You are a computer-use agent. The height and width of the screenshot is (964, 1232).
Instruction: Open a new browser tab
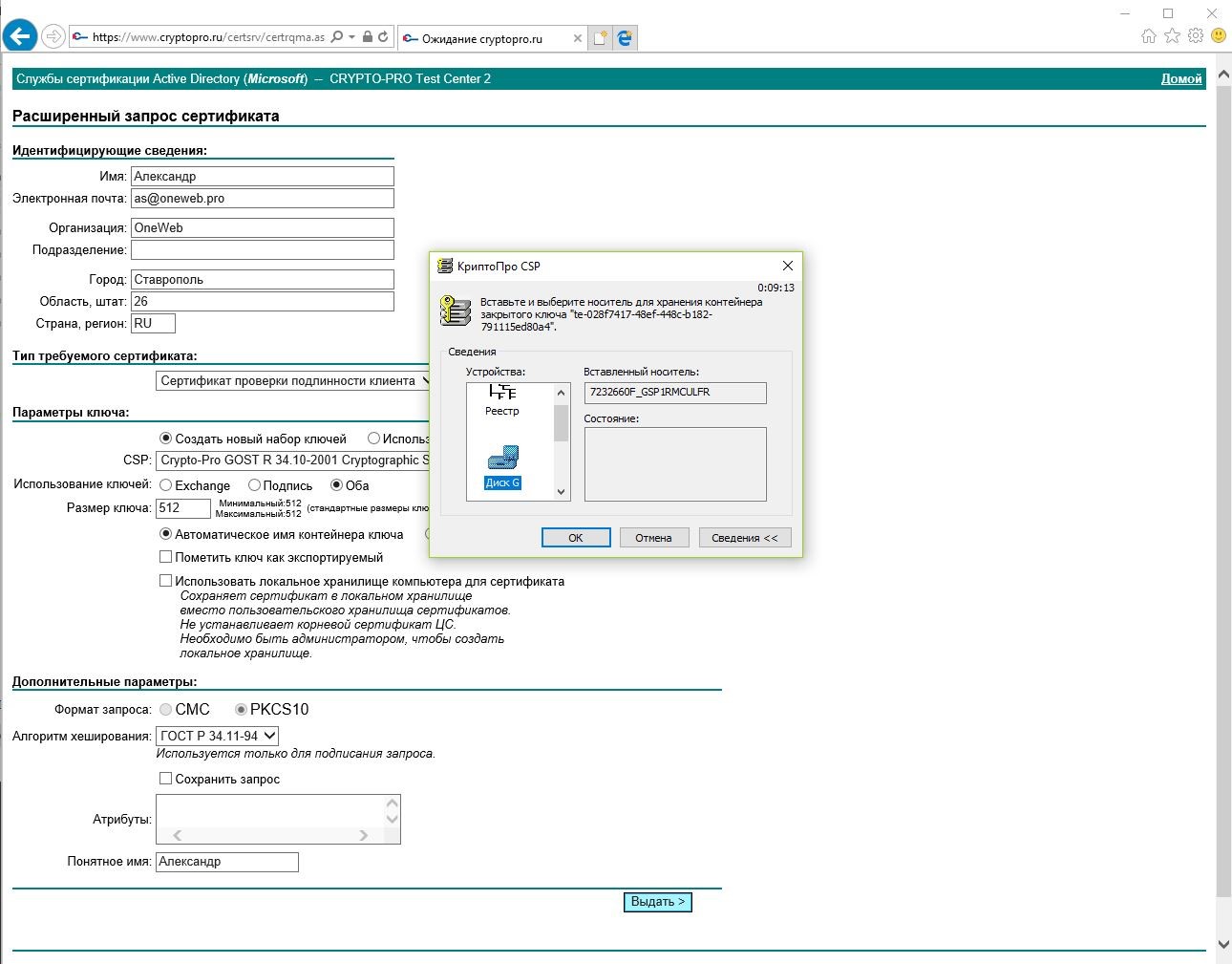click(x=600, y=38)
